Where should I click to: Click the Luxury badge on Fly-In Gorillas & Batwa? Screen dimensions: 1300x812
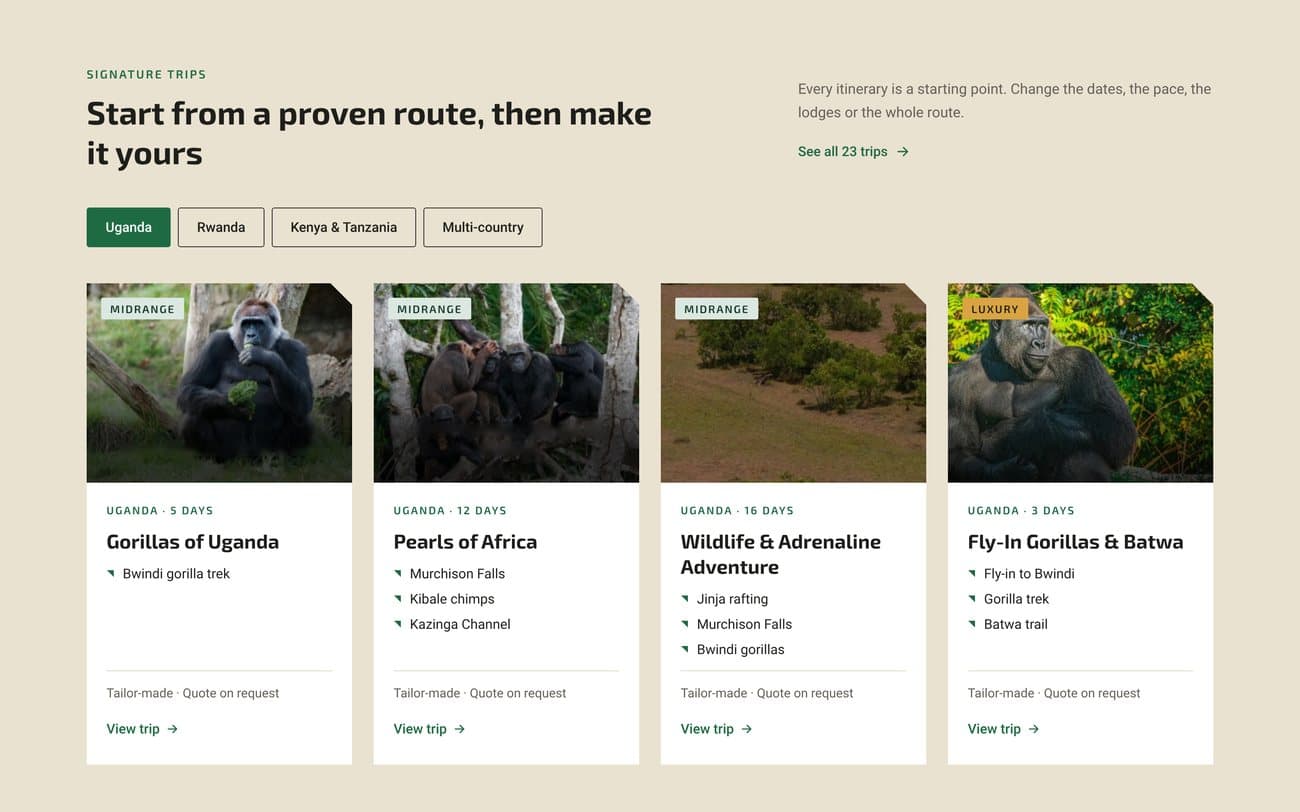click(995, 309)
